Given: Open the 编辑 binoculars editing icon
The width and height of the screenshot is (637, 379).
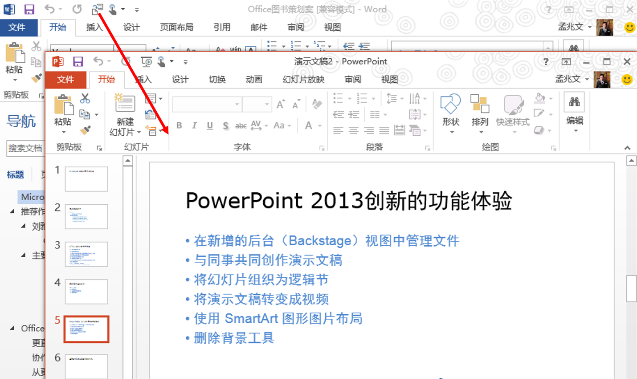Looking at the screenshot, I should (x=574, y=102).
